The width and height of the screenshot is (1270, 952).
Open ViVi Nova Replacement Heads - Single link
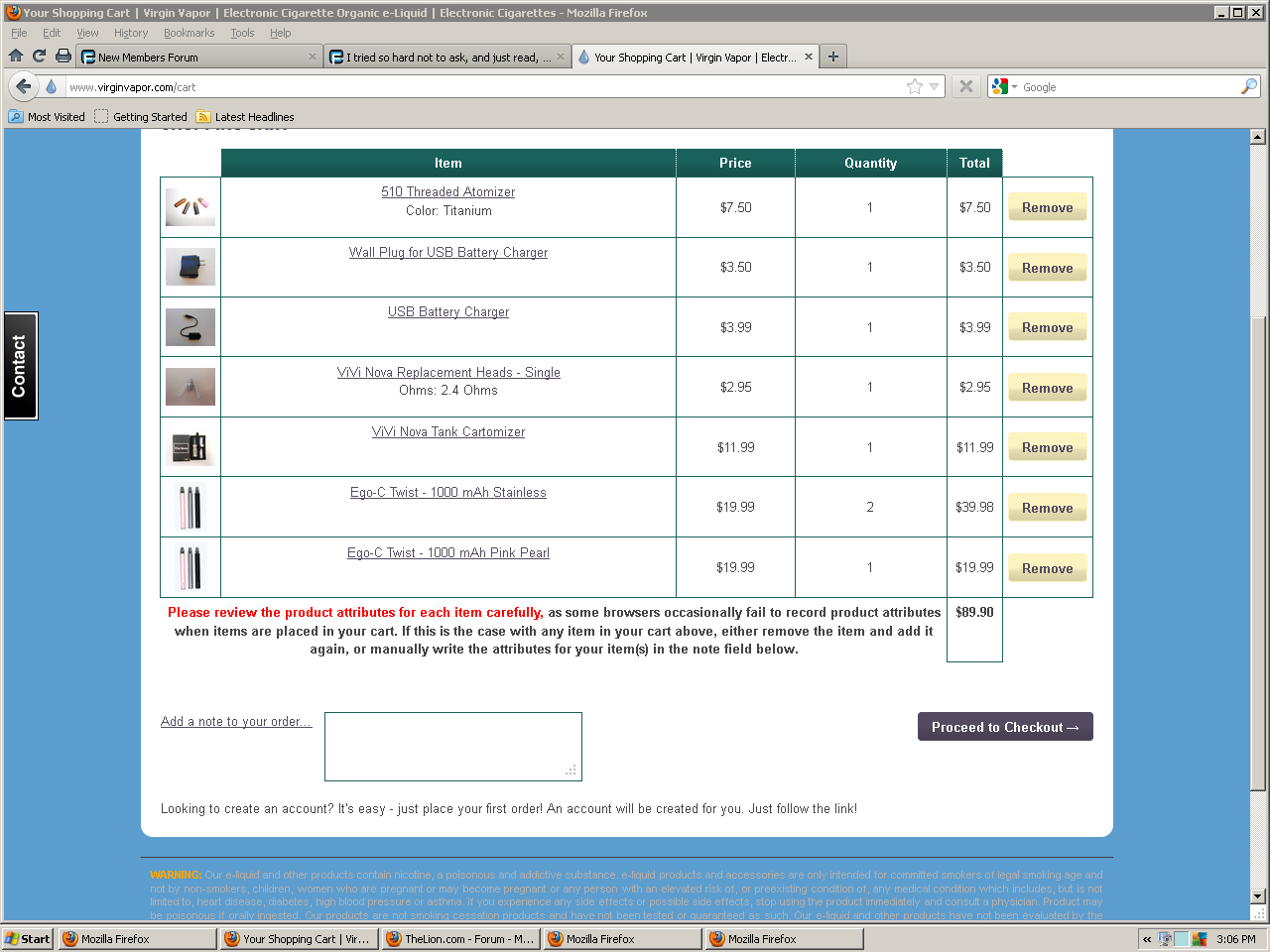click(448, 372)
